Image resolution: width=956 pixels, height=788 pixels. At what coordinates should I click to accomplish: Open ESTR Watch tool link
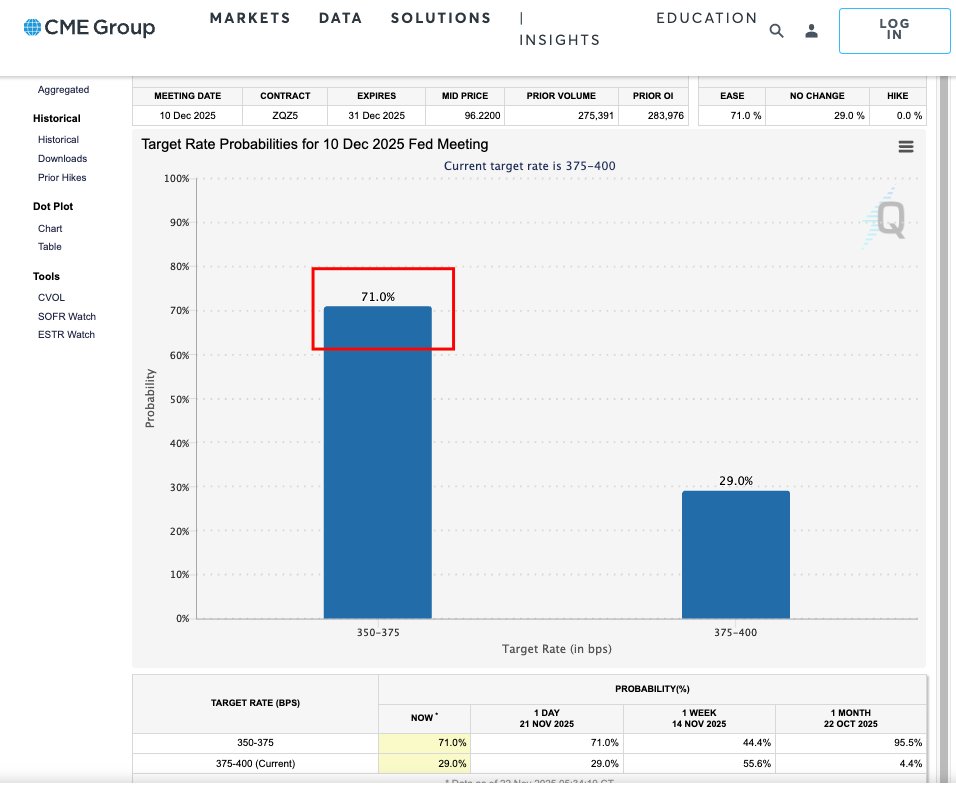(x=66, y=334)
